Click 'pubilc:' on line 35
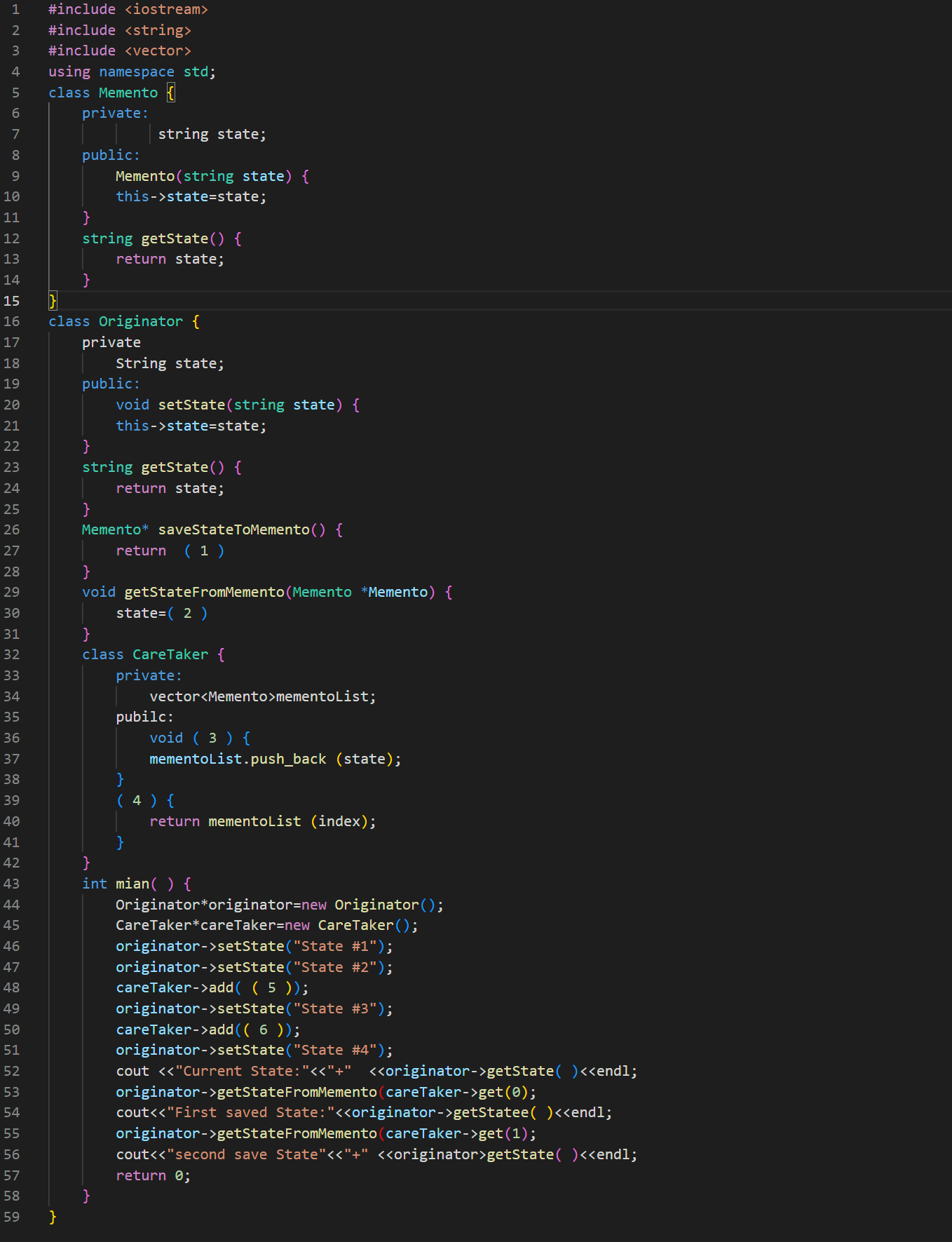The image size is (952, 1242). pyautogui.click(x=144, y=717)
